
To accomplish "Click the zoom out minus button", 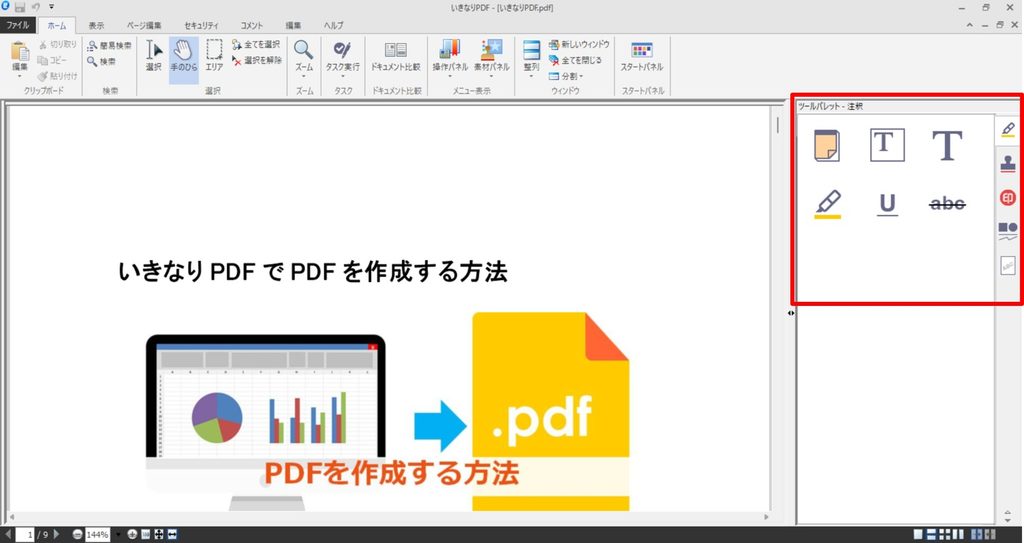I will (78, 535).
